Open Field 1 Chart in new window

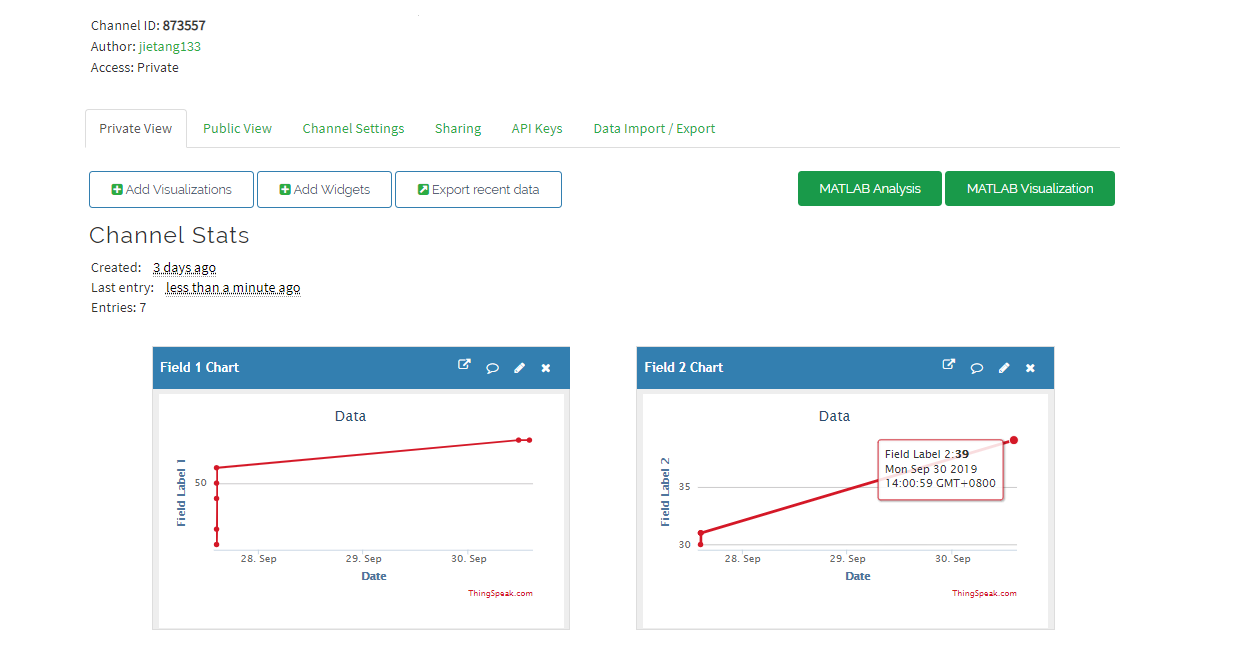tap(464, 366)
